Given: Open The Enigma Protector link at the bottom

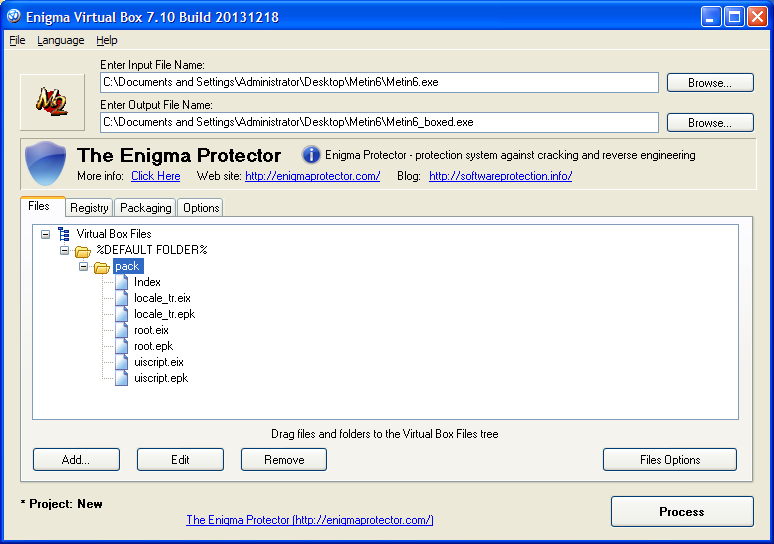Looking at the screenshot, I should [x=310, y=520].
